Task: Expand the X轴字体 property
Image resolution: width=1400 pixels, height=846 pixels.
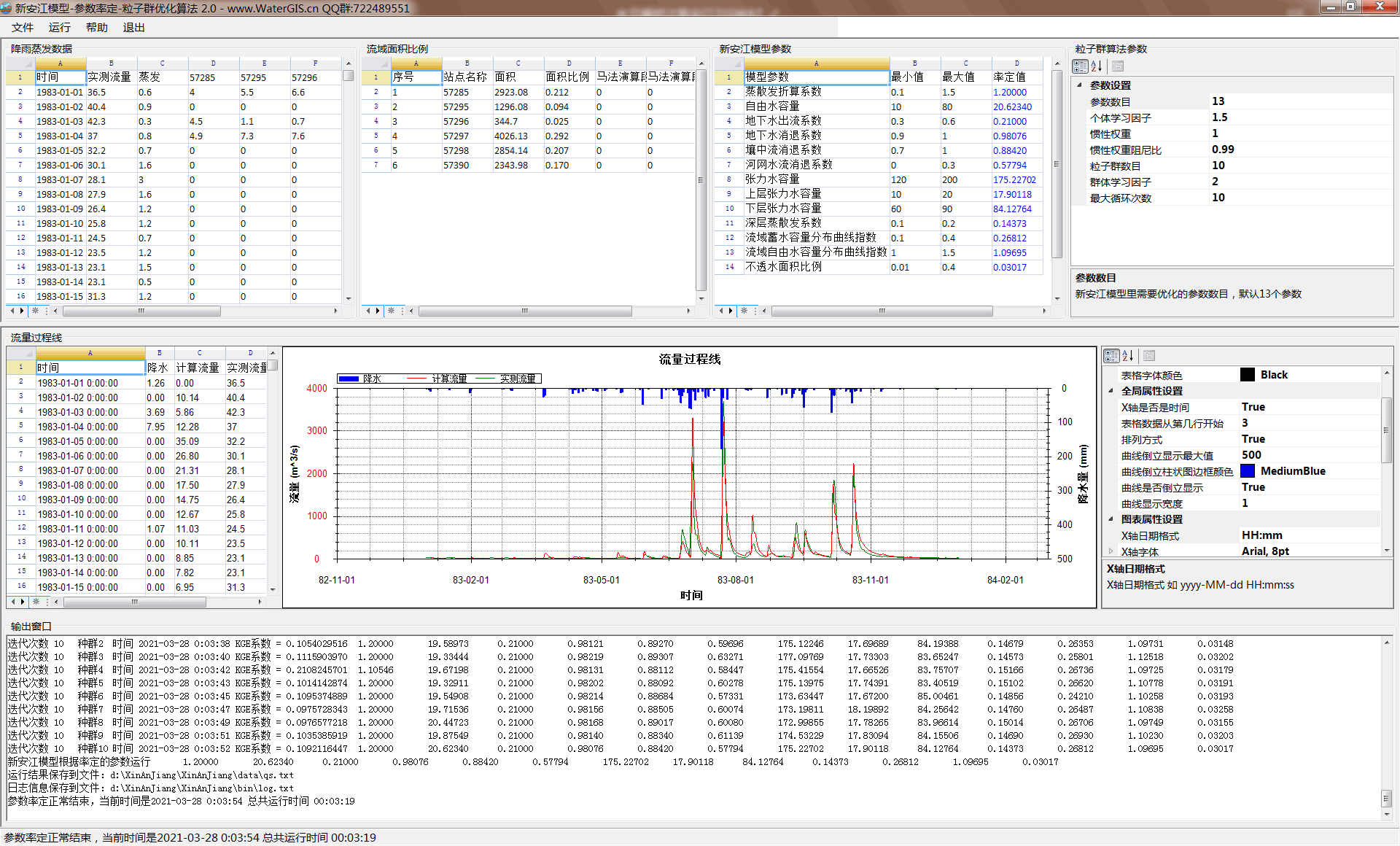Action: pyautogui.click(x=1111, y=551)
